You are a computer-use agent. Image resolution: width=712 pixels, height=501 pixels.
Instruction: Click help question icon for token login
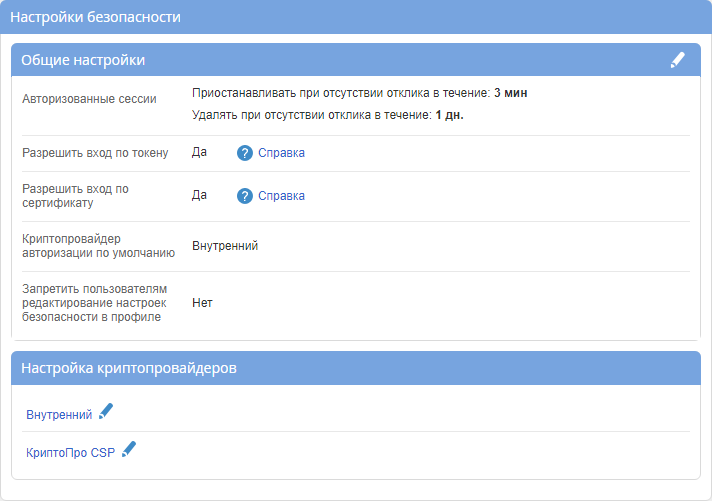pyautogui.click(x=245, y=153)
